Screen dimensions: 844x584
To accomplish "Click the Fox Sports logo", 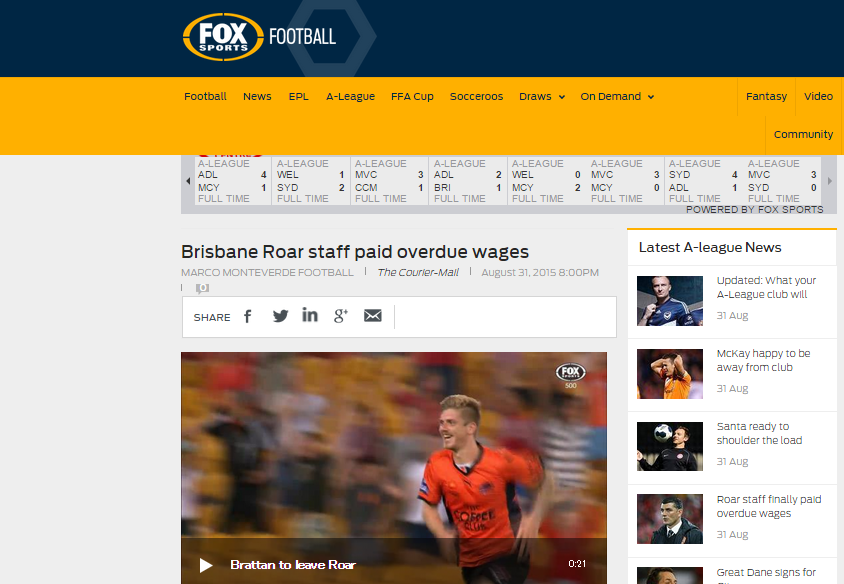I will (x=223, y=37).
